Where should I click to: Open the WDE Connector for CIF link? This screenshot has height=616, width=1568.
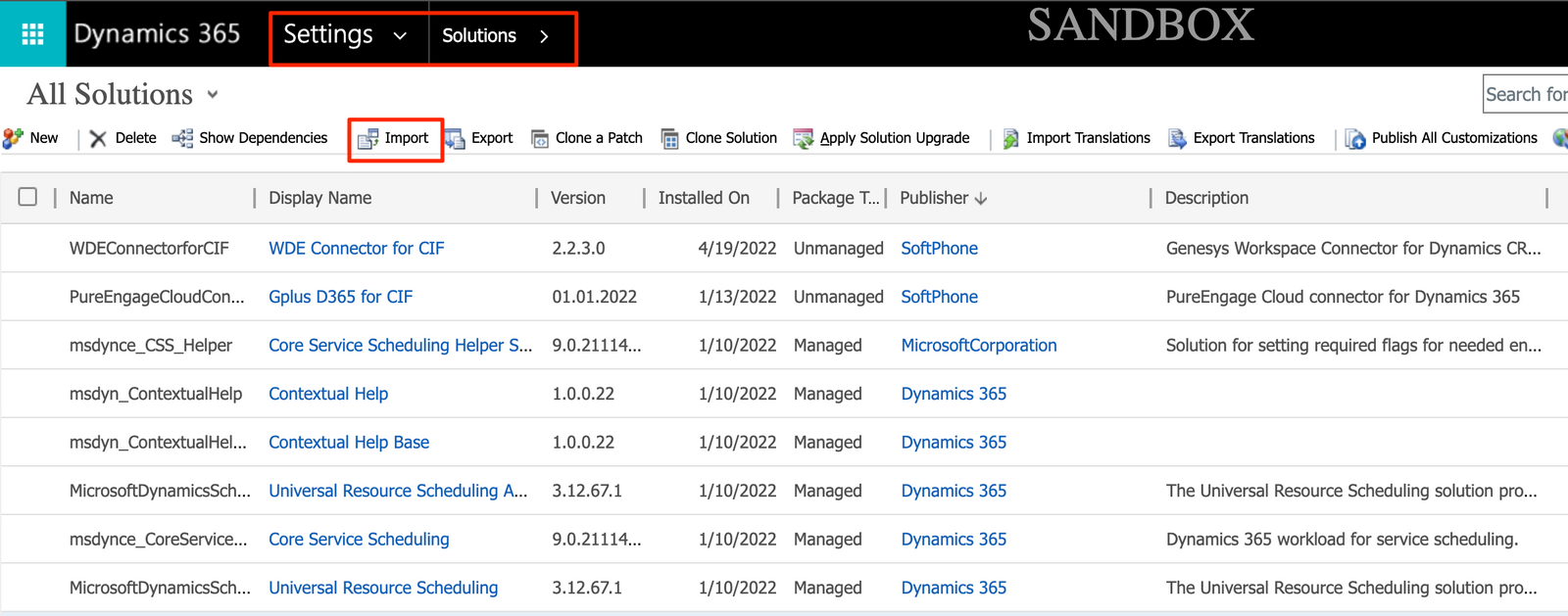coord(357,249)
